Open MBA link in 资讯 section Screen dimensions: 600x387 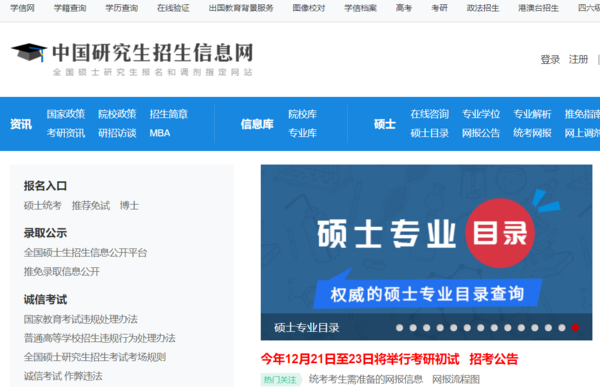click(x=160, y=133)
